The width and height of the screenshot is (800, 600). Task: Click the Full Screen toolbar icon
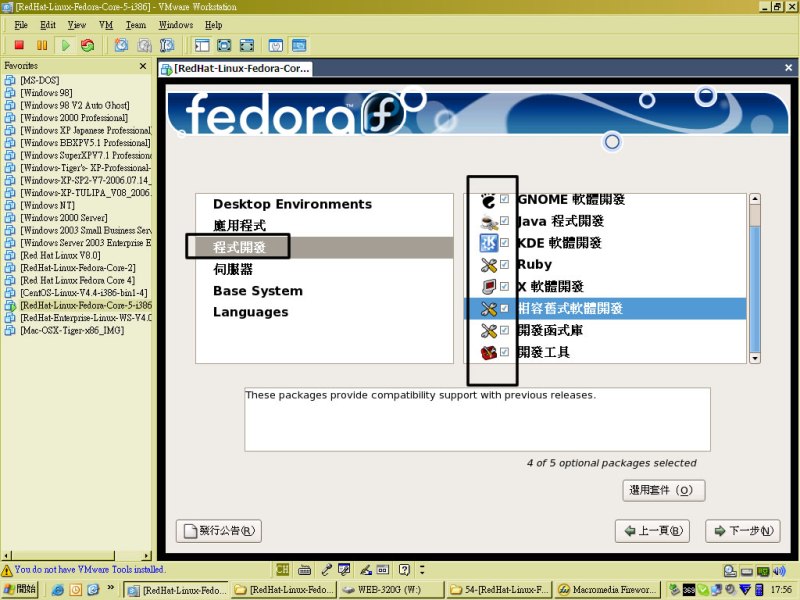point(224,45)
